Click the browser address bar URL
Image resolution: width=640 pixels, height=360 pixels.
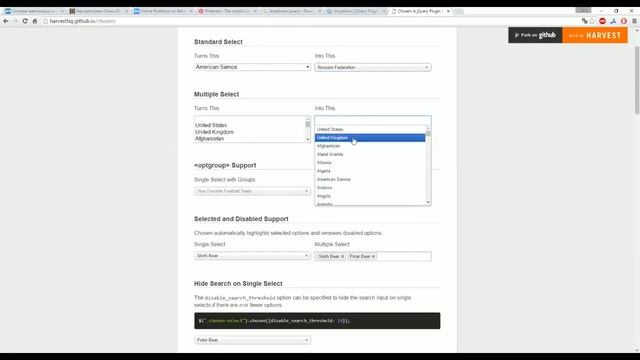[83, 21]
